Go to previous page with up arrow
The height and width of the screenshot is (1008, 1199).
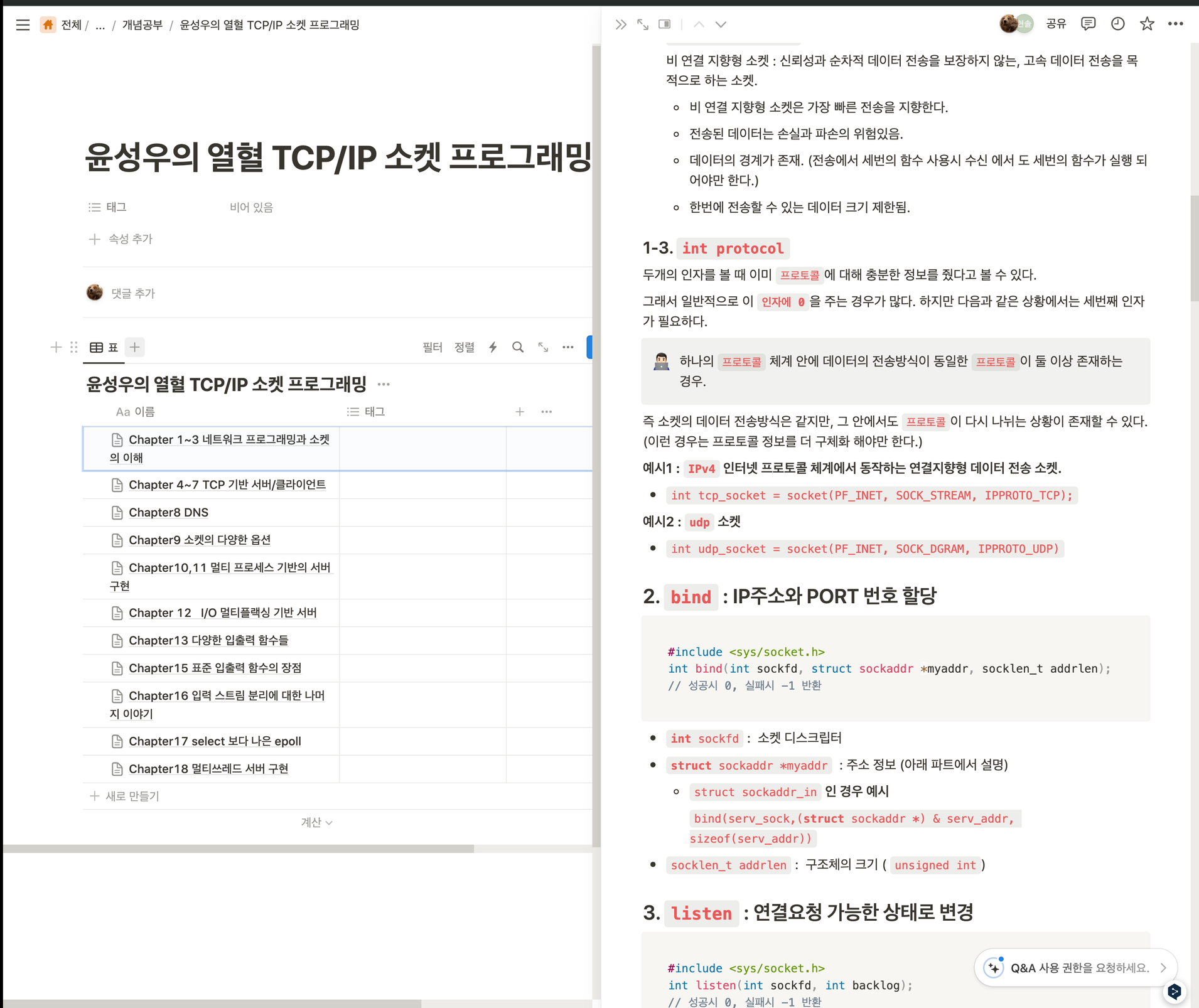click(x=699, y=24)
